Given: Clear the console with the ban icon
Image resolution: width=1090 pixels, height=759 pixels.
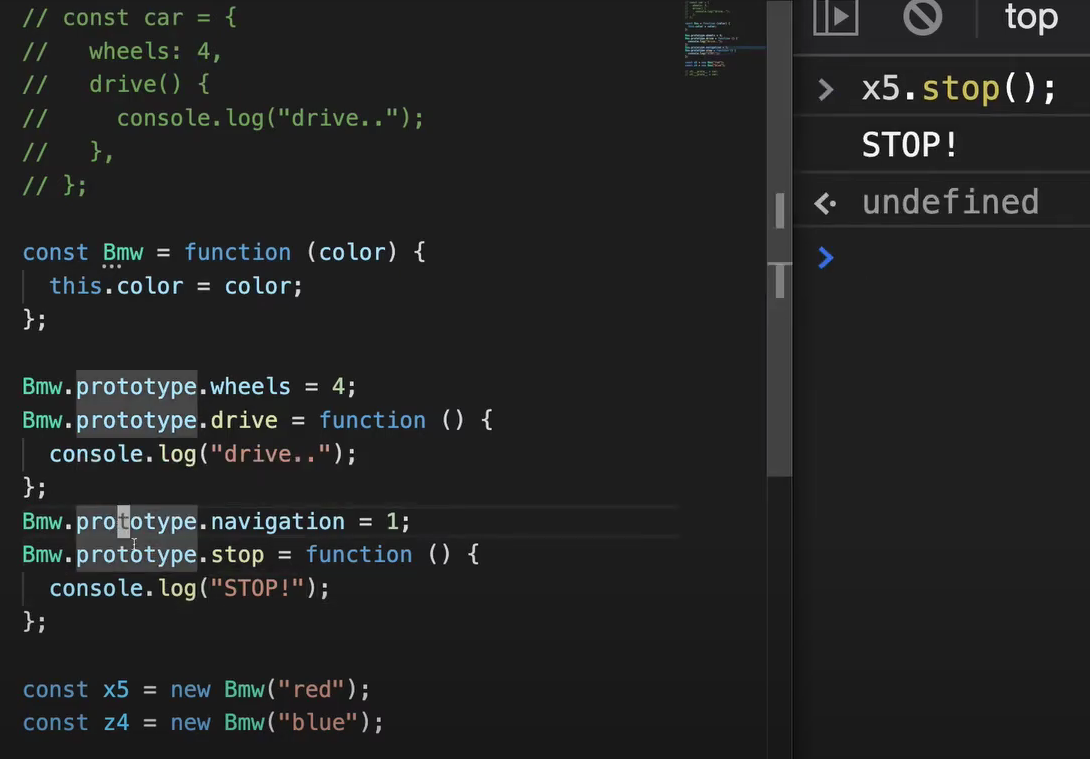Looking at the screenshot, I should [922, 17].
